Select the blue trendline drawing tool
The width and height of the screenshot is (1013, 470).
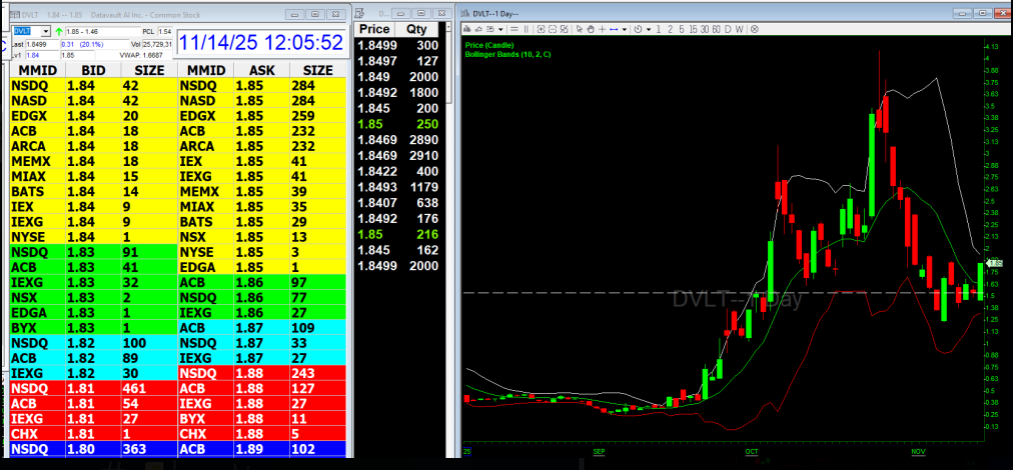614,30
